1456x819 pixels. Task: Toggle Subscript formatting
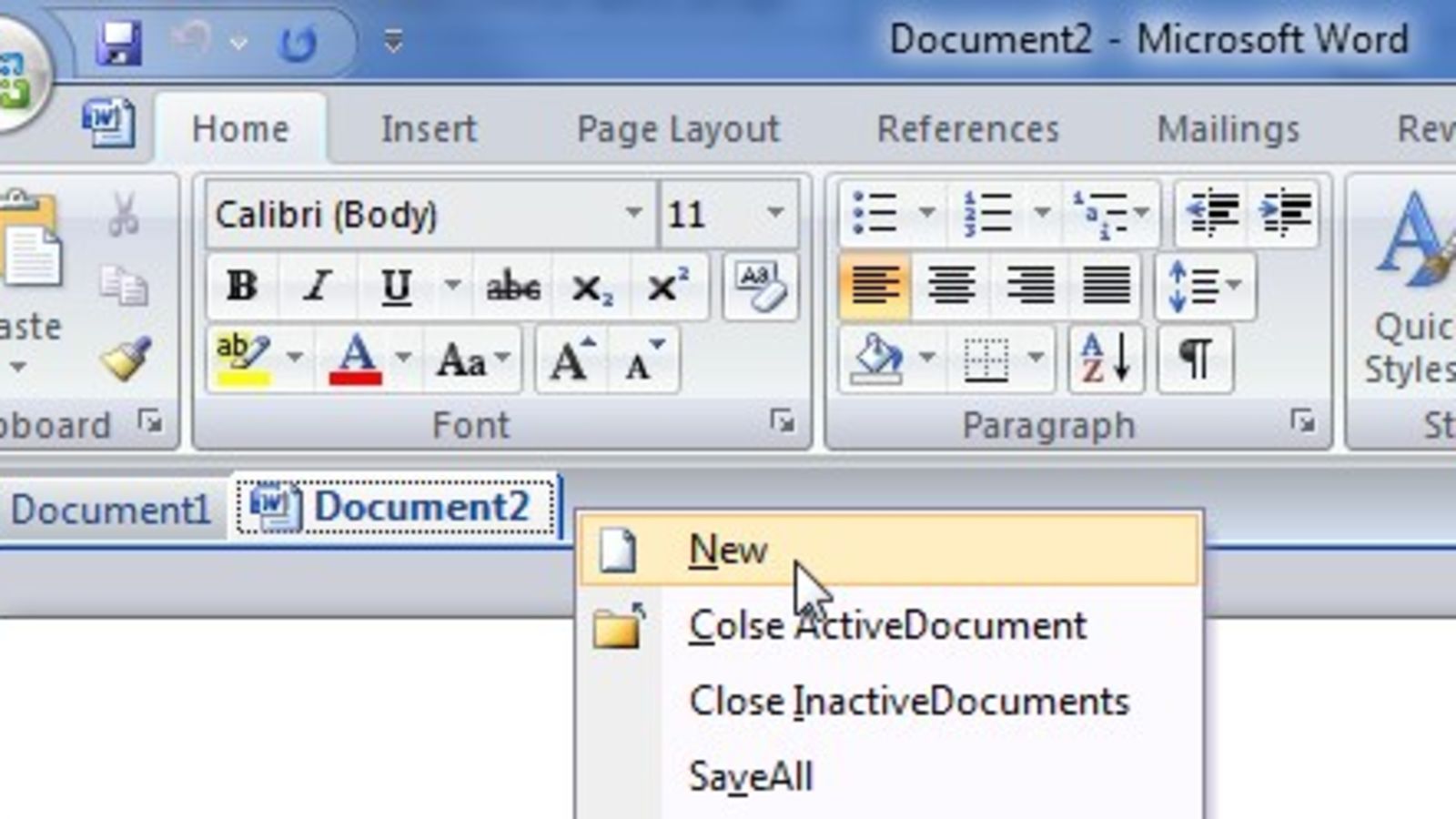click(x=591, y=288)
